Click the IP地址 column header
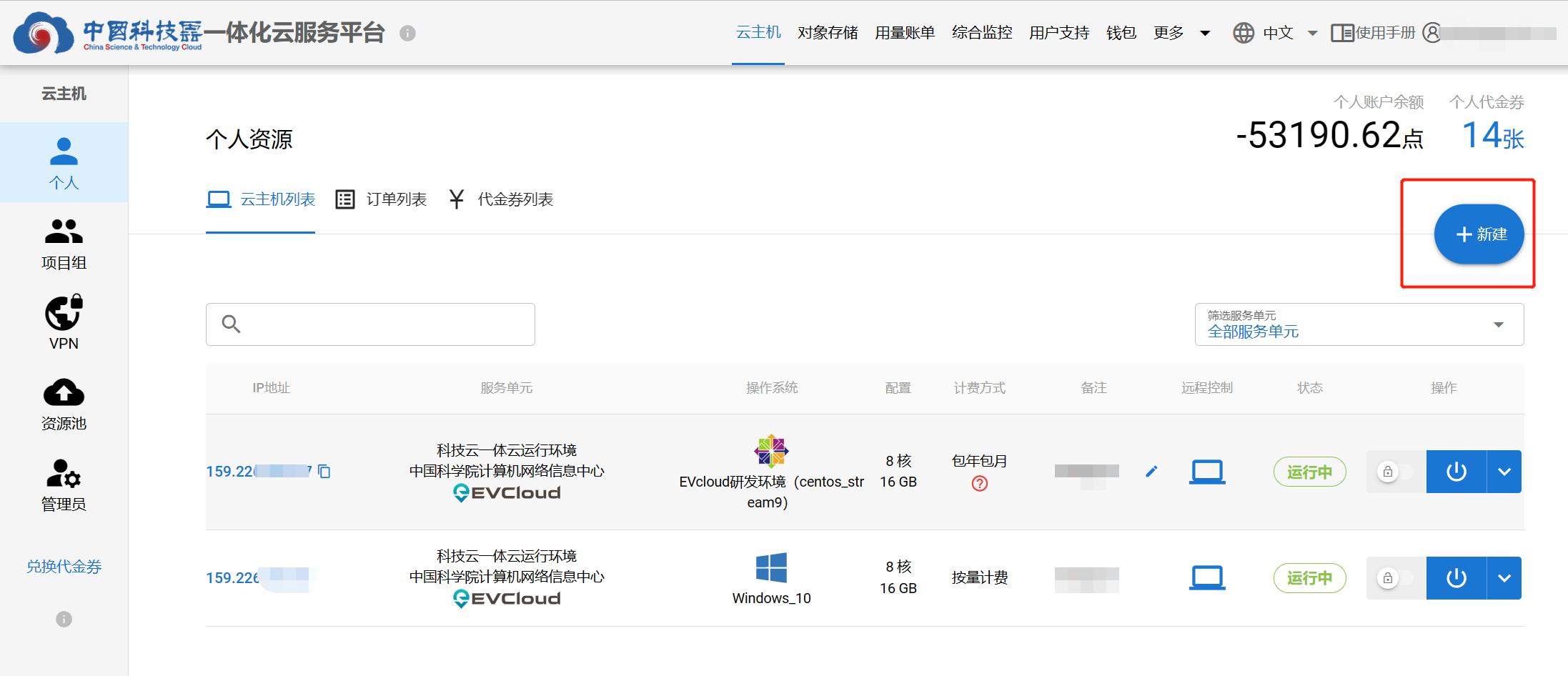 click(x=271, y=388)
